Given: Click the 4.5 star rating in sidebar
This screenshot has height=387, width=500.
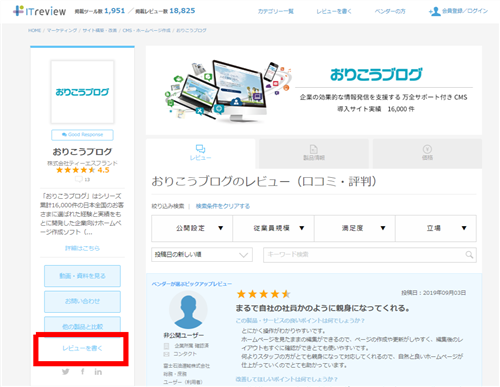Looking at the screenshot, I should [83, 170].
